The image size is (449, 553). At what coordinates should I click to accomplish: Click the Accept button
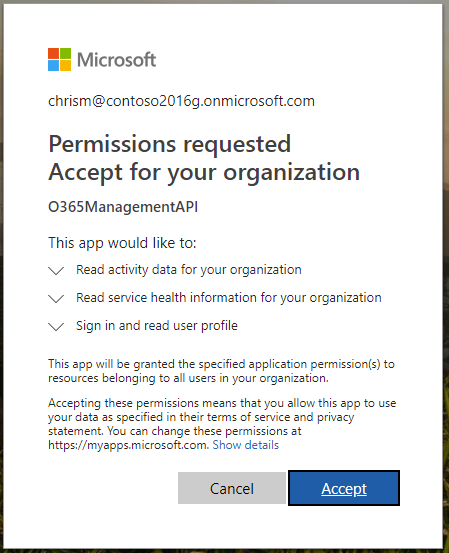pos(344,488)
